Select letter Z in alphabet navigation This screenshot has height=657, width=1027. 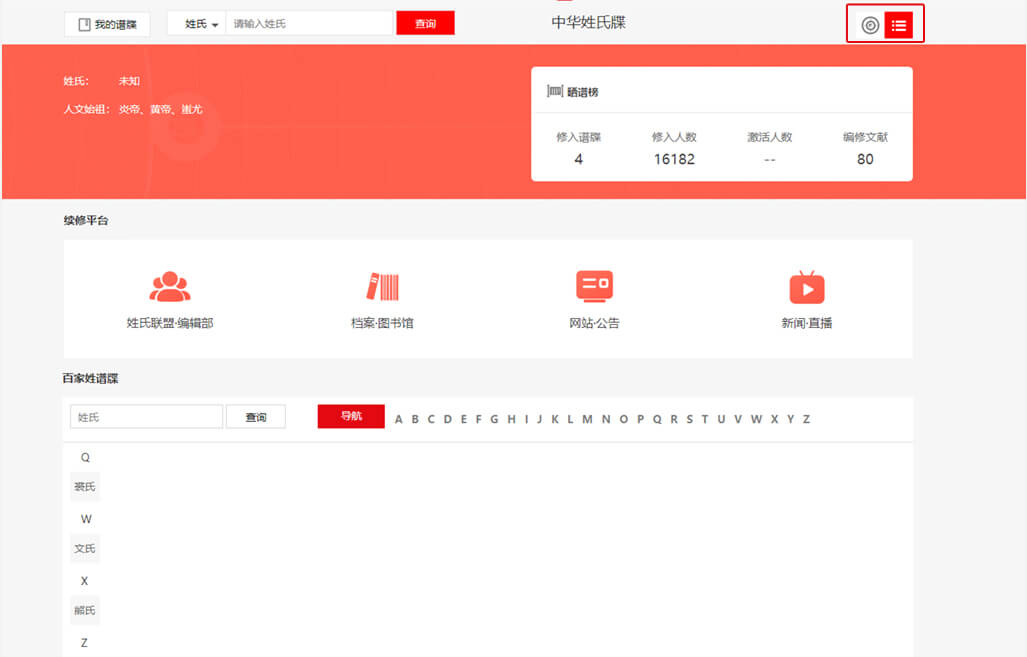point(806,419)
